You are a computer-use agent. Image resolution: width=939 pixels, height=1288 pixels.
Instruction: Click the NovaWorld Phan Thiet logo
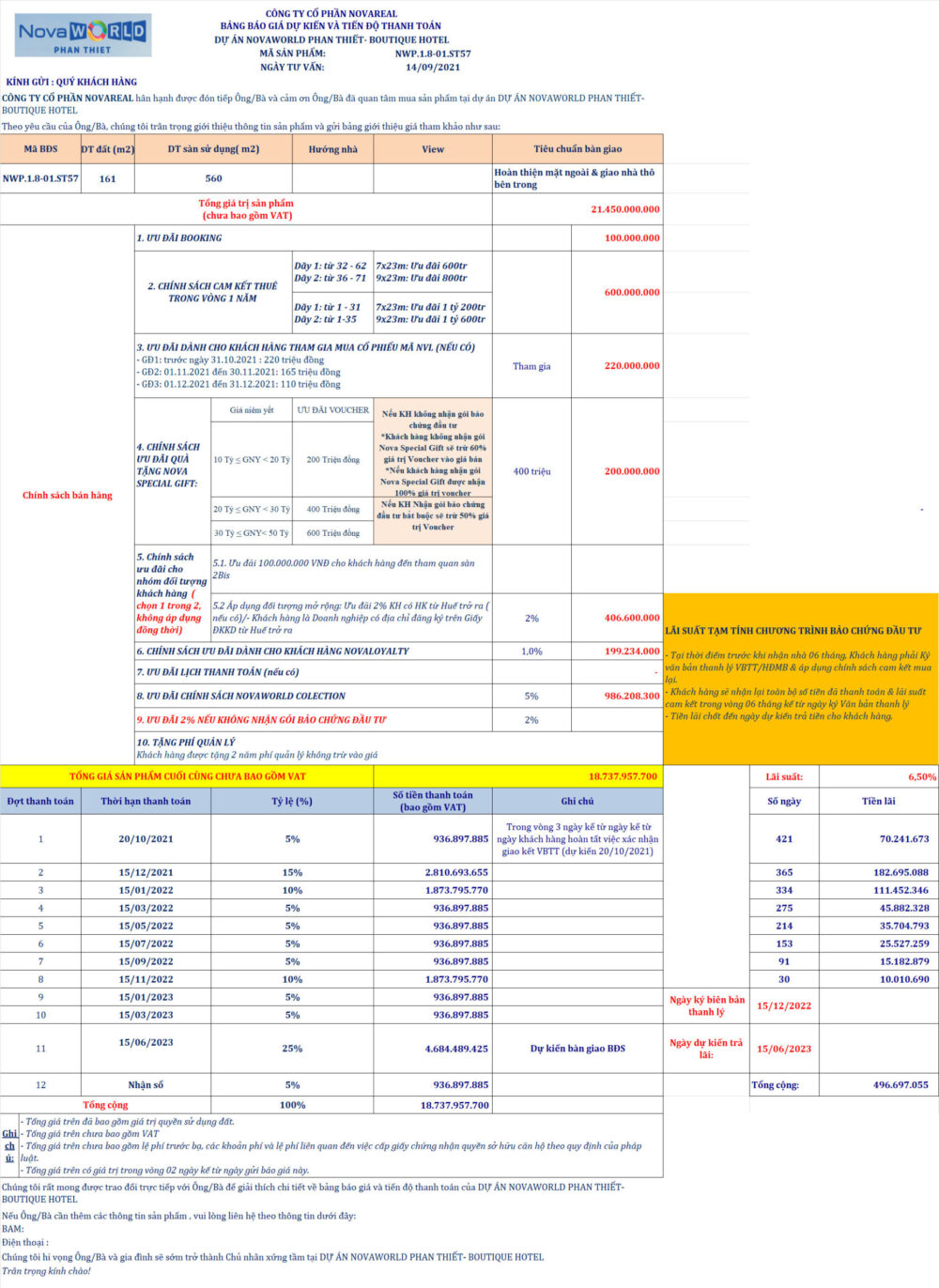click(x=83, y=36)
